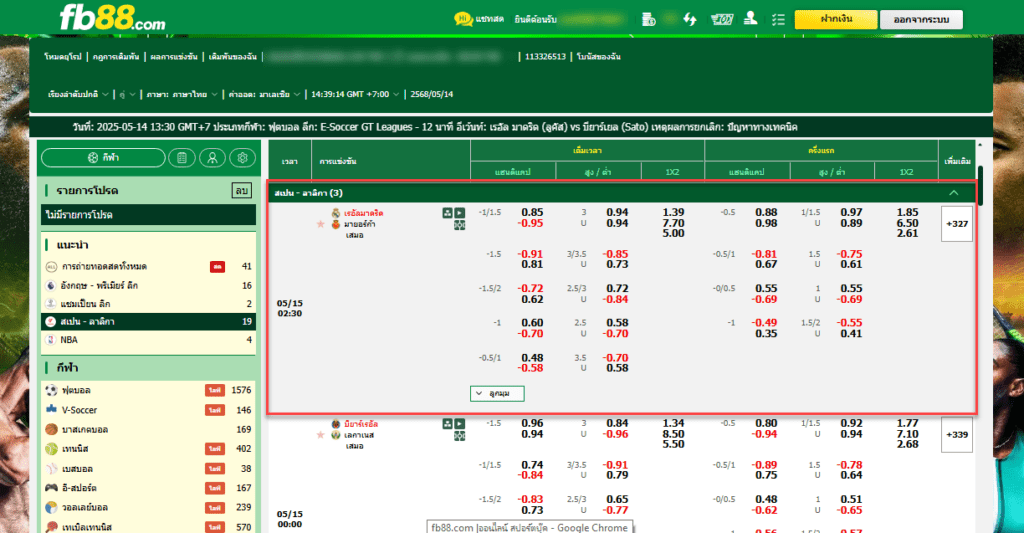Click the ออกจากระบบ logout button
Viewport: 1024px width, 533px height.
921,20
